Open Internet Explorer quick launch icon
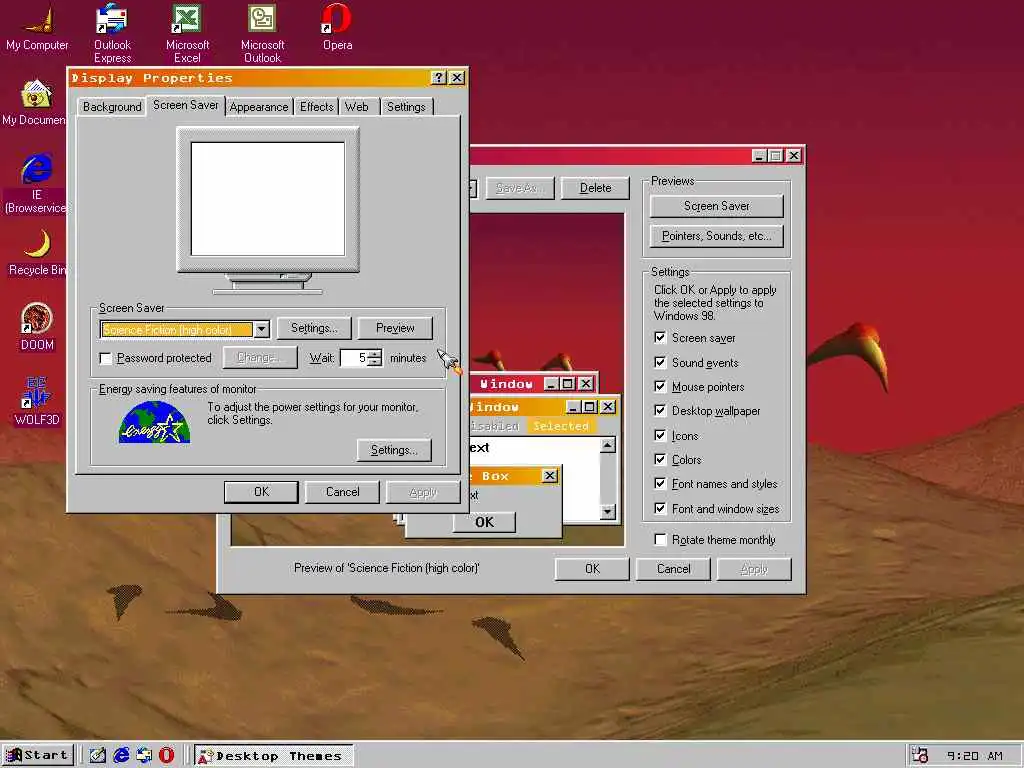 pos(121,756)
